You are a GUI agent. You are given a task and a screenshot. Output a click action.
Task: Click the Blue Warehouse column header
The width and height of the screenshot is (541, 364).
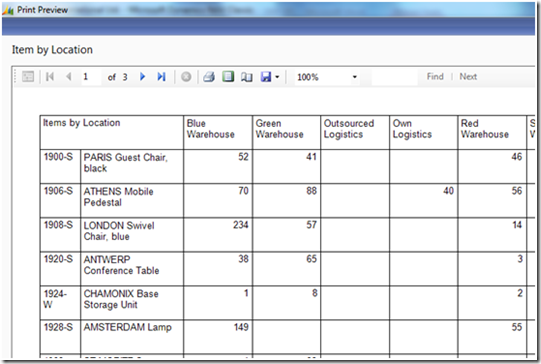pyautogui.click(x=218, y=132)
